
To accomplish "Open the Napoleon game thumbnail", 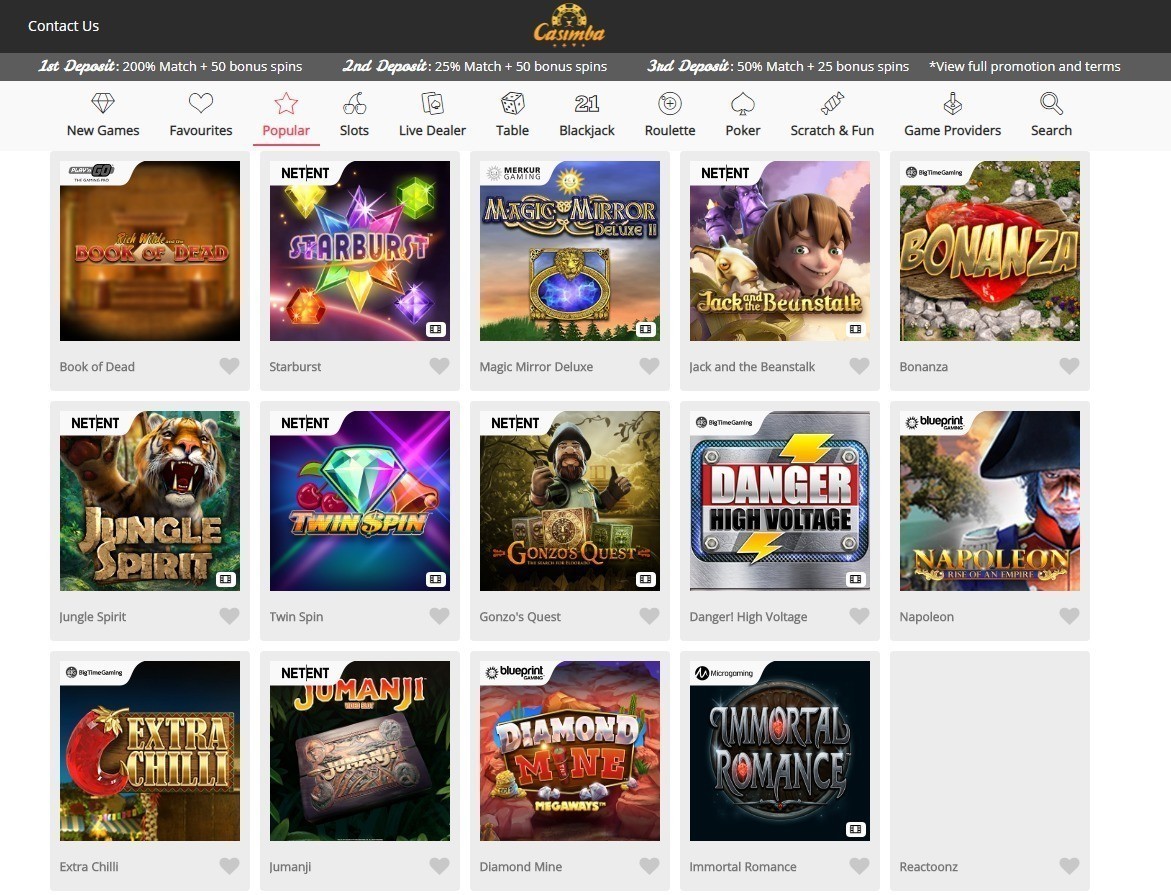I will (990, 501).
